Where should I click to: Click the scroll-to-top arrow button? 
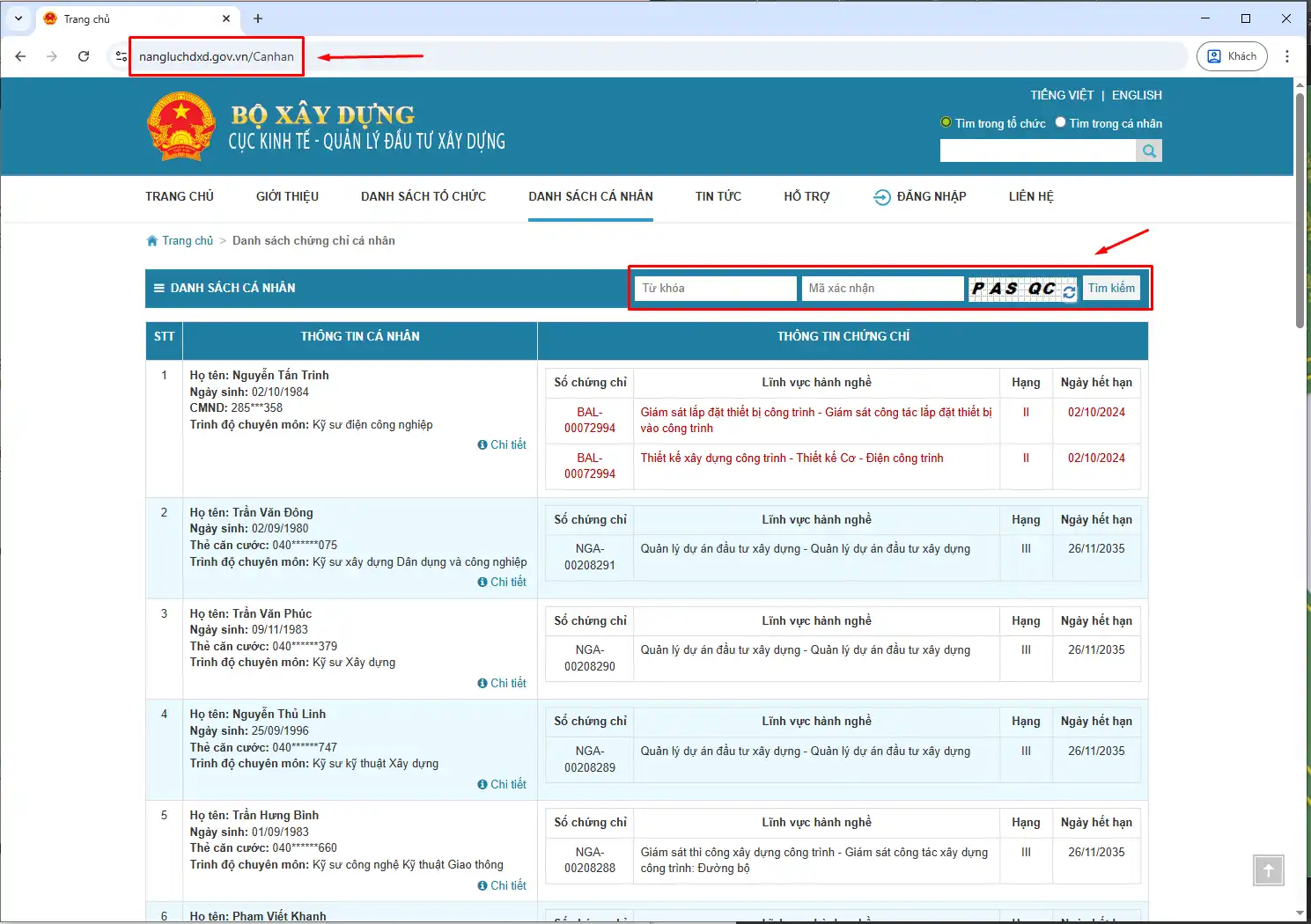pyautogui.click(x=1268, y=871)
